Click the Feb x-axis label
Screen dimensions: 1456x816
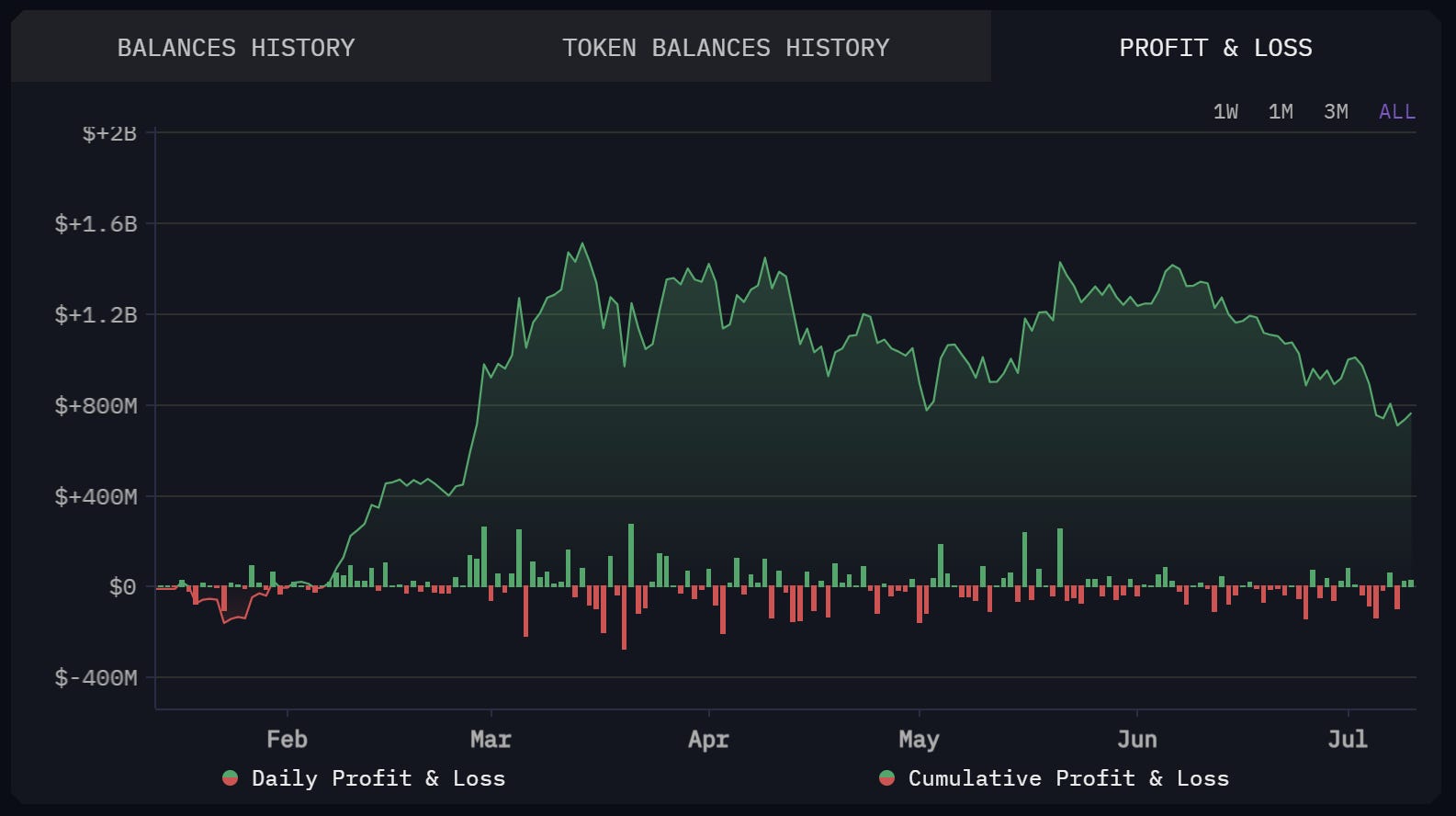click(287, 739)
